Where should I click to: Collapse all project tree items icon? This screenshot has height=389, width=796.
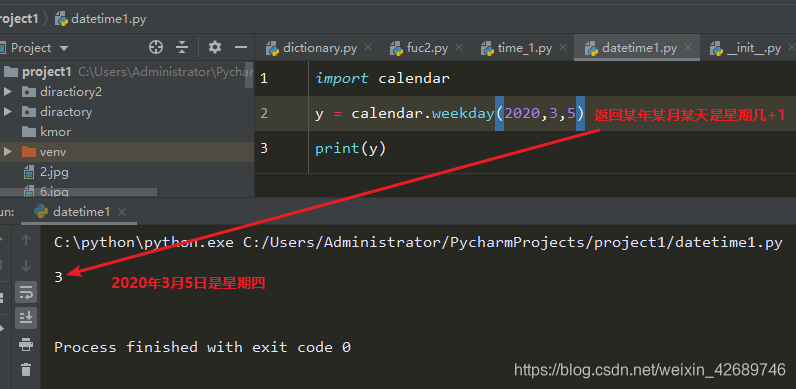tap(182, 48)
